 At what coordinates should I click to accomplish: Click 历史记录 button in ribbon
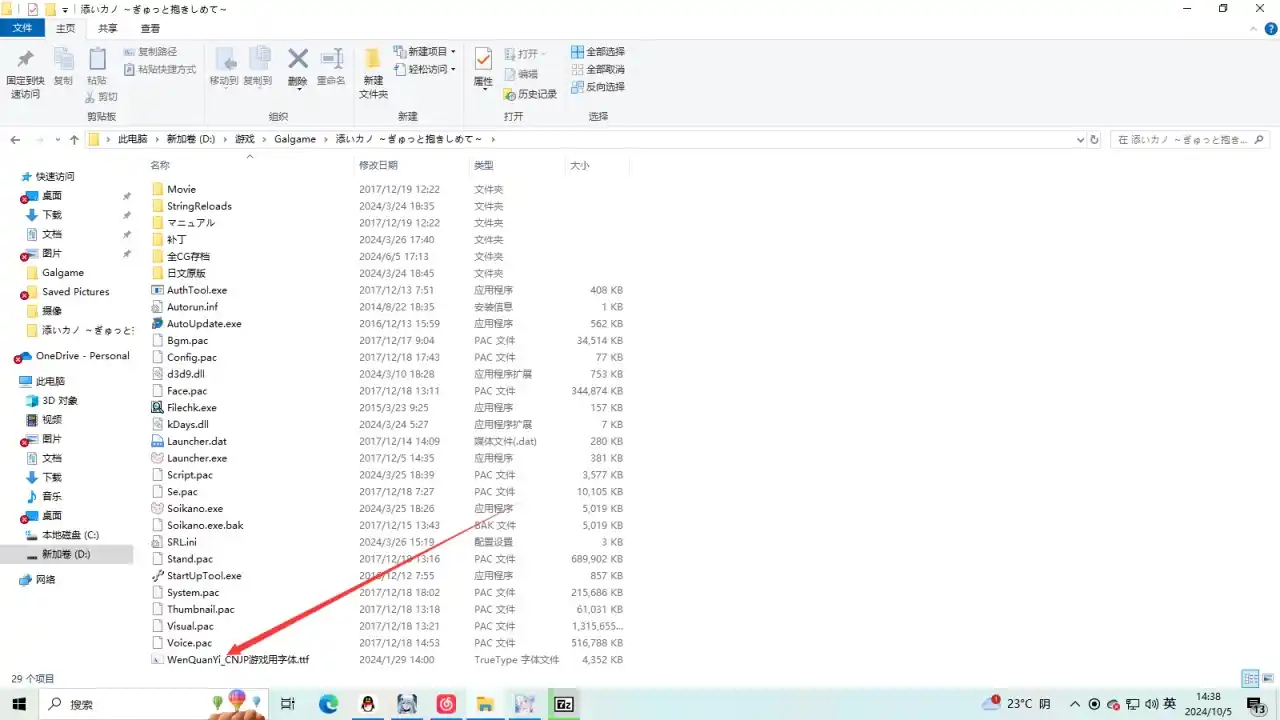tap(530, 94)
